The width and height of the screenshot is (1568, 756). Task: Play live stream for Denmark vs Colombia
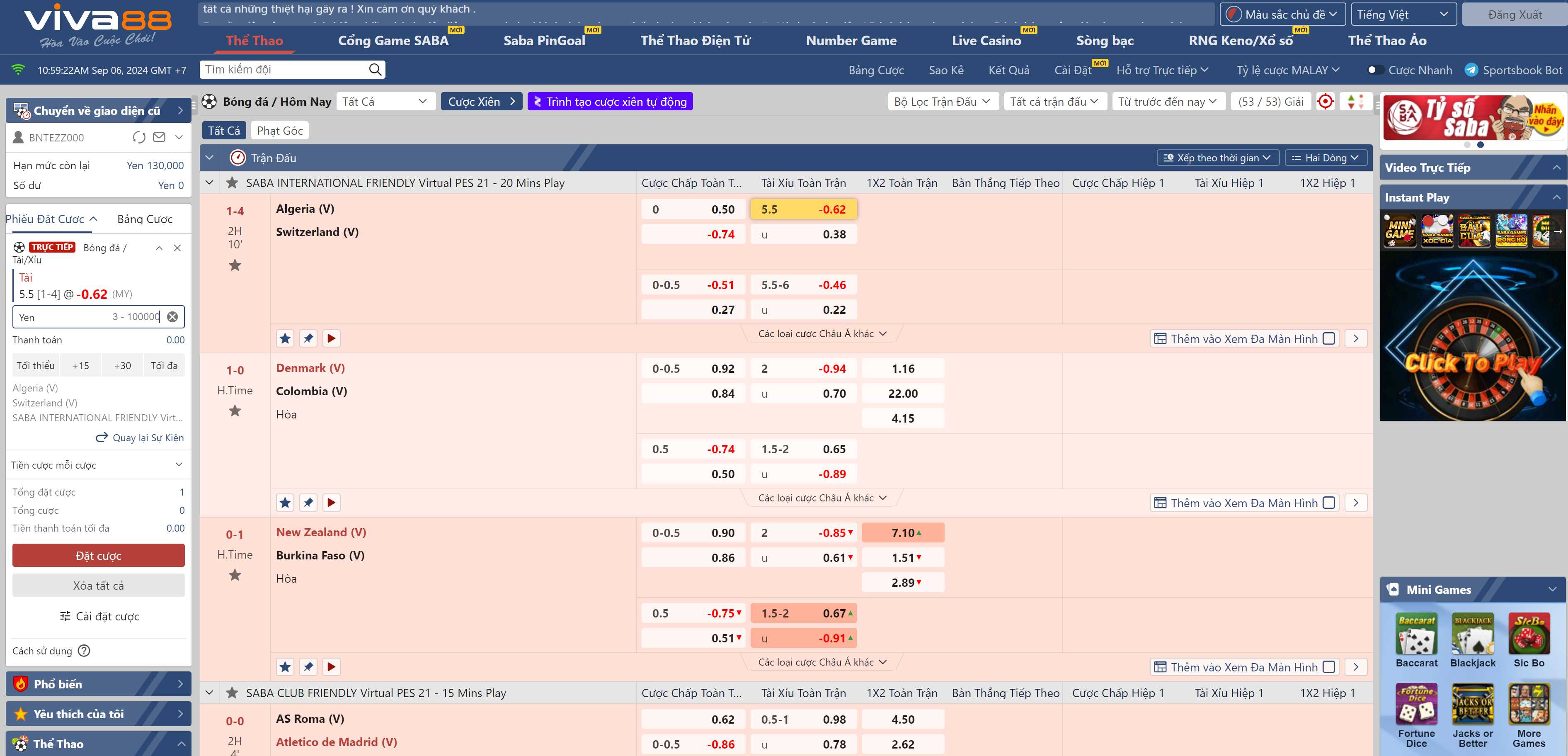click(331, 503)
